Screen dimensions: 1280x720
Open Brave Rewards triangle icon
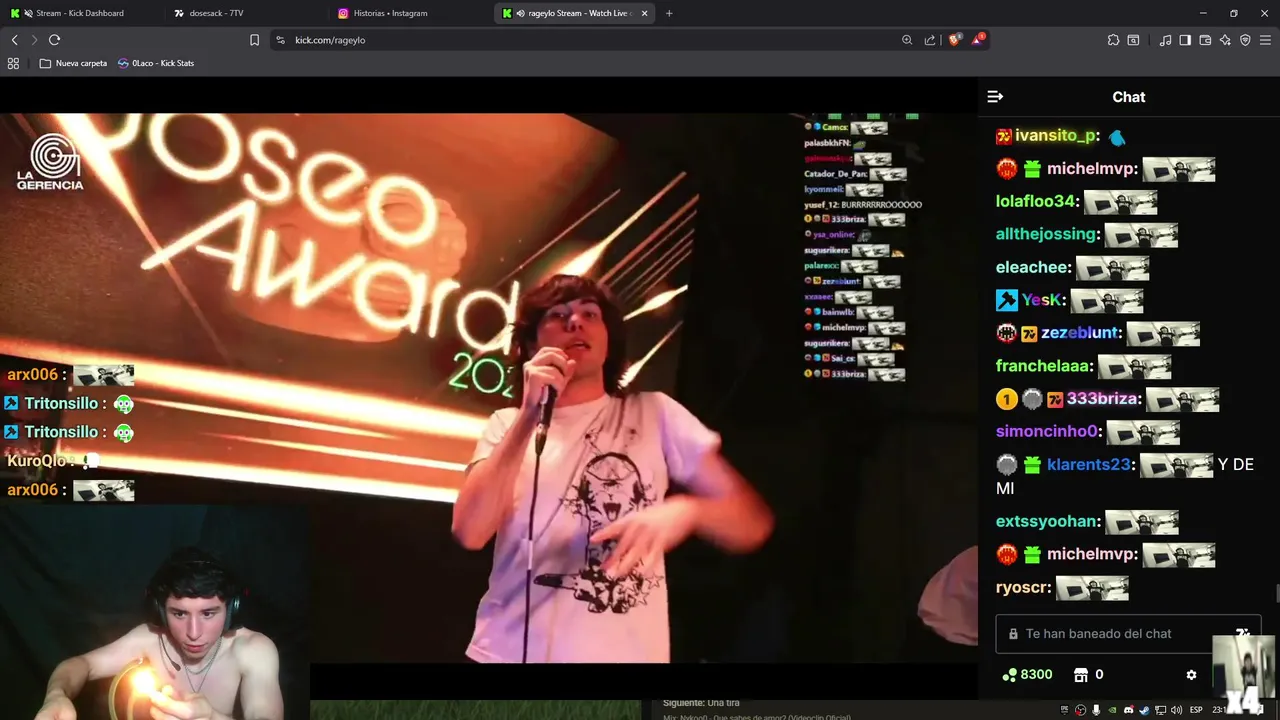(x=978, y=40)
